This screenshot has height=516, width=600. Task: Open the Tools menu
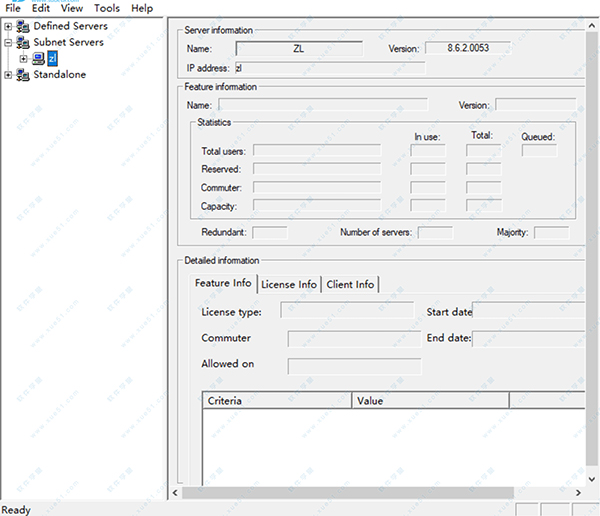coord(106,8)
